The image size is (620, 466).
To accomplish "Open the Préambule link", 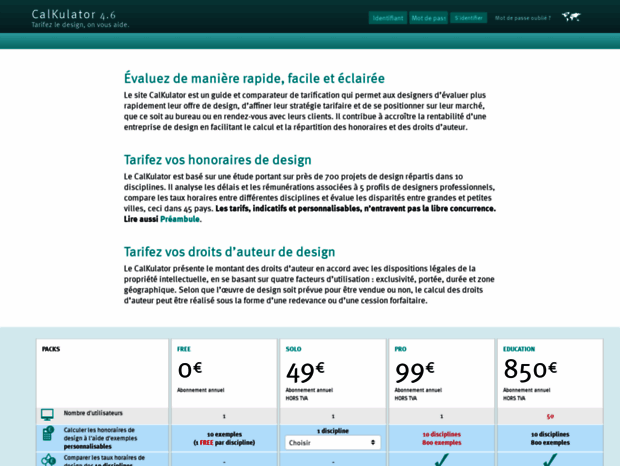I will [x=180, y=219].
